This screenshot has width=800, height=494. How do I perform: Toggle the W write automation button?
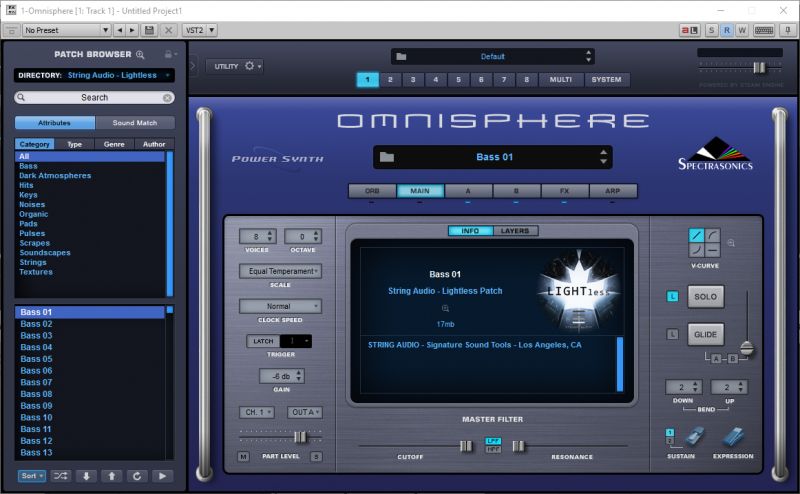742,30
